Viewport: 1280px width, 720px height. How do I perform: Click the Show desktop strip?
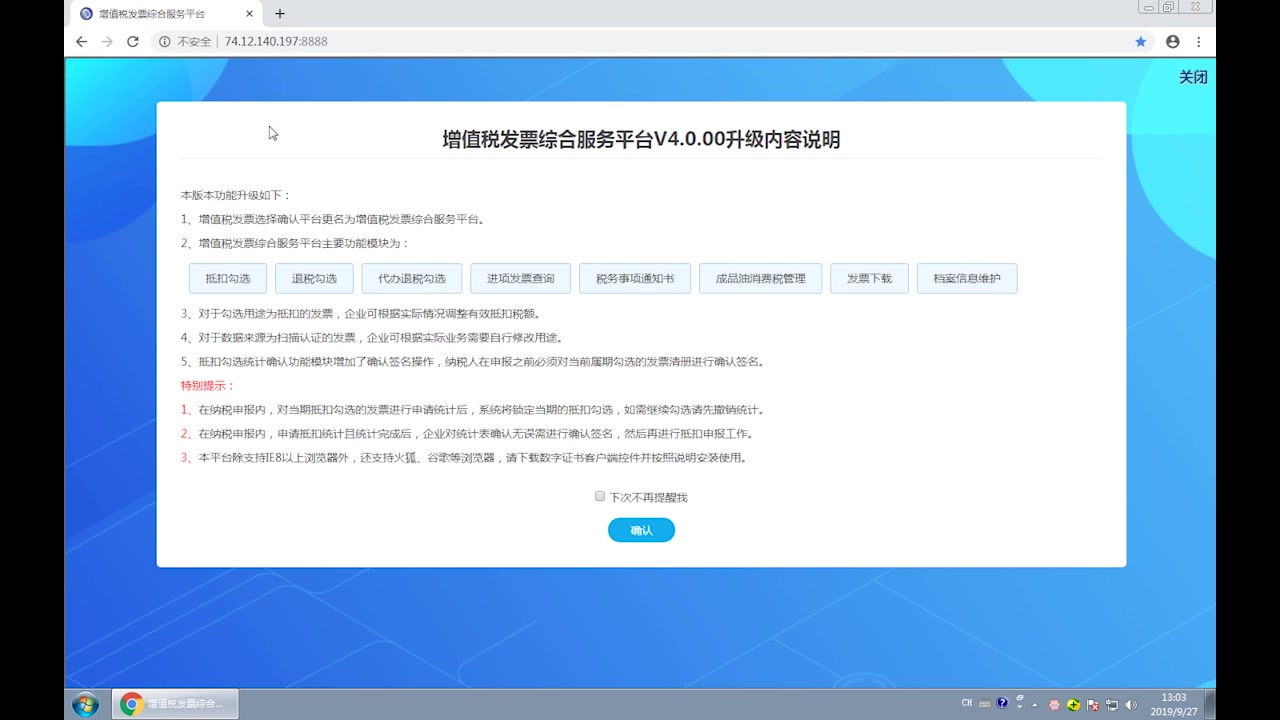click(x=1210, y=704)
